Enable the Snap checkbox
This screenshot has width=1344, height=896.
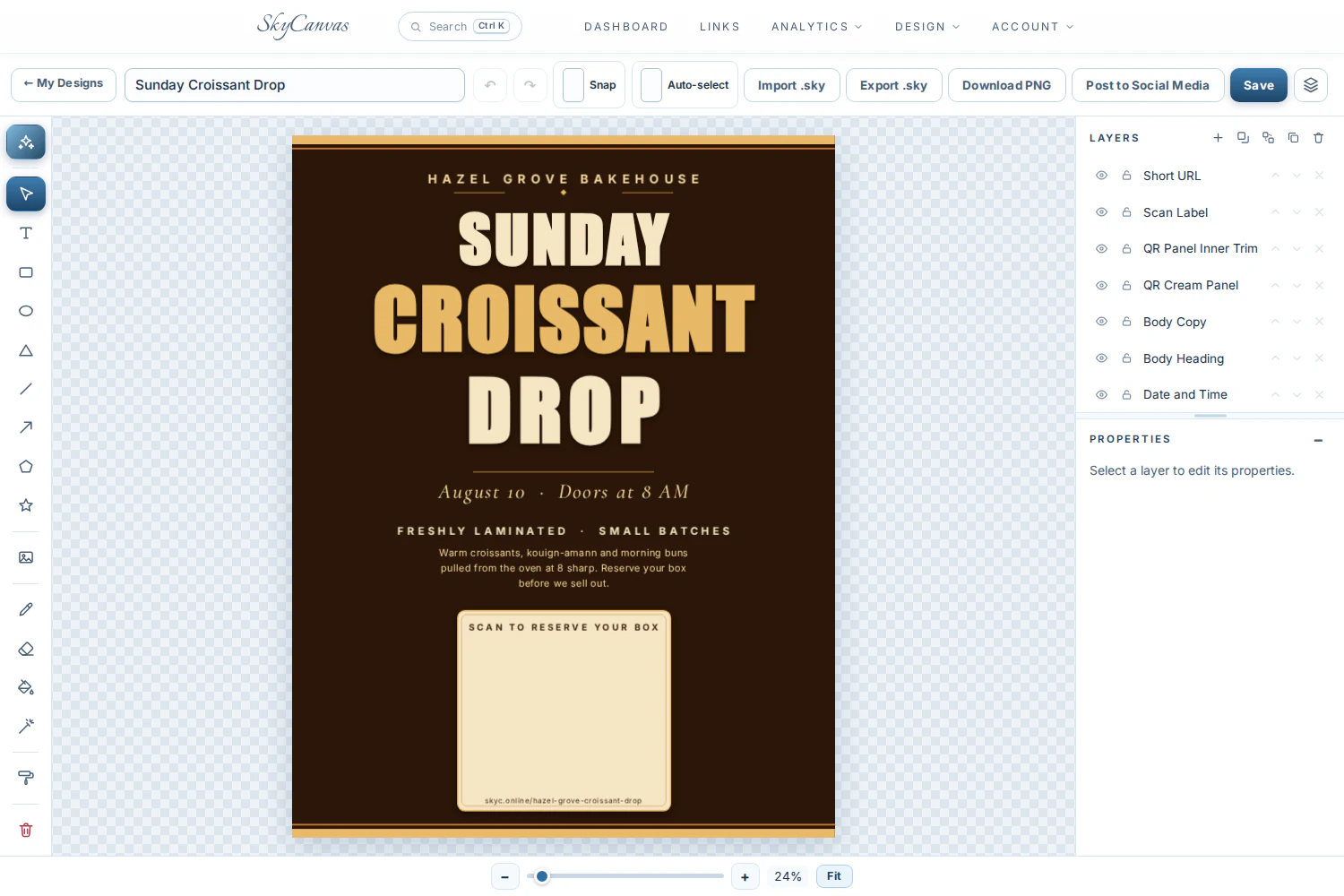click(573, 85)
